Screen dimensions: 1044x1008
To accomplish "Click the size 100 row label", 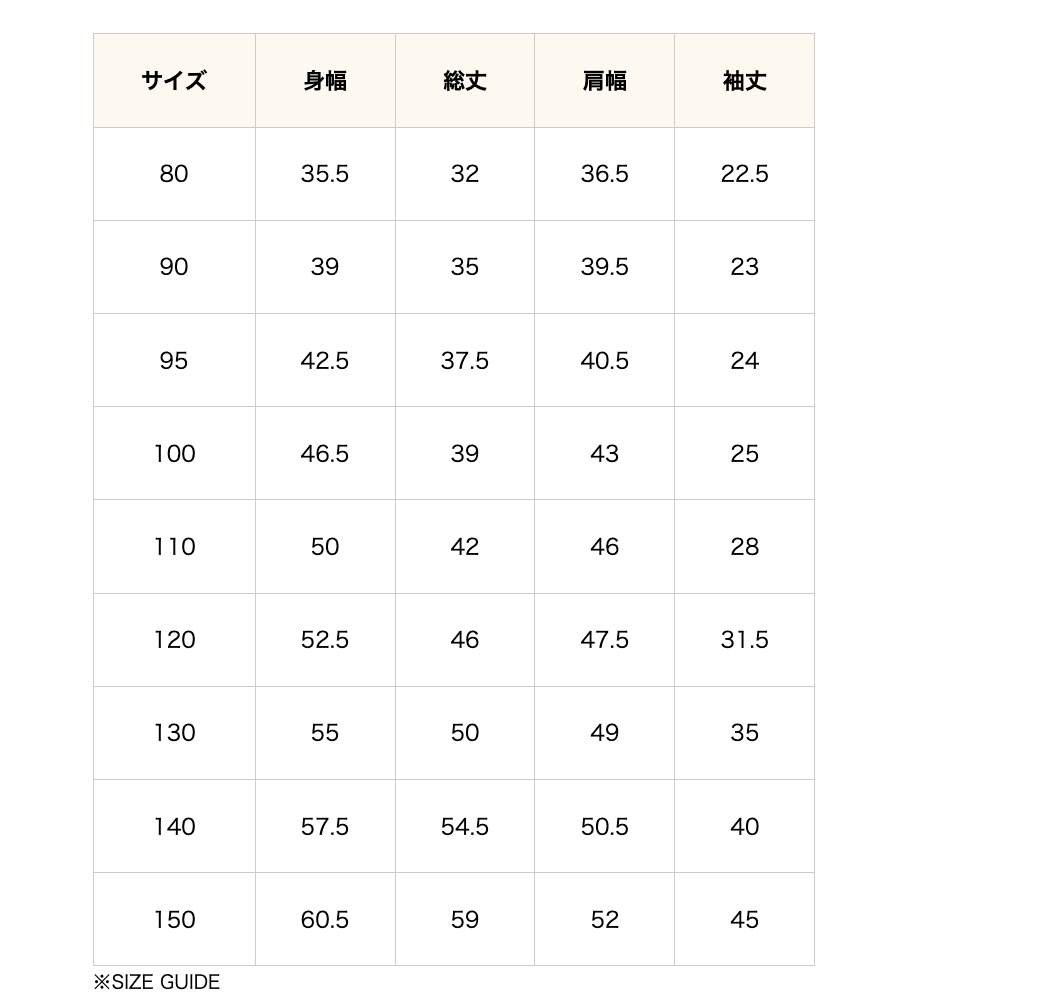I will click(174, 454).
